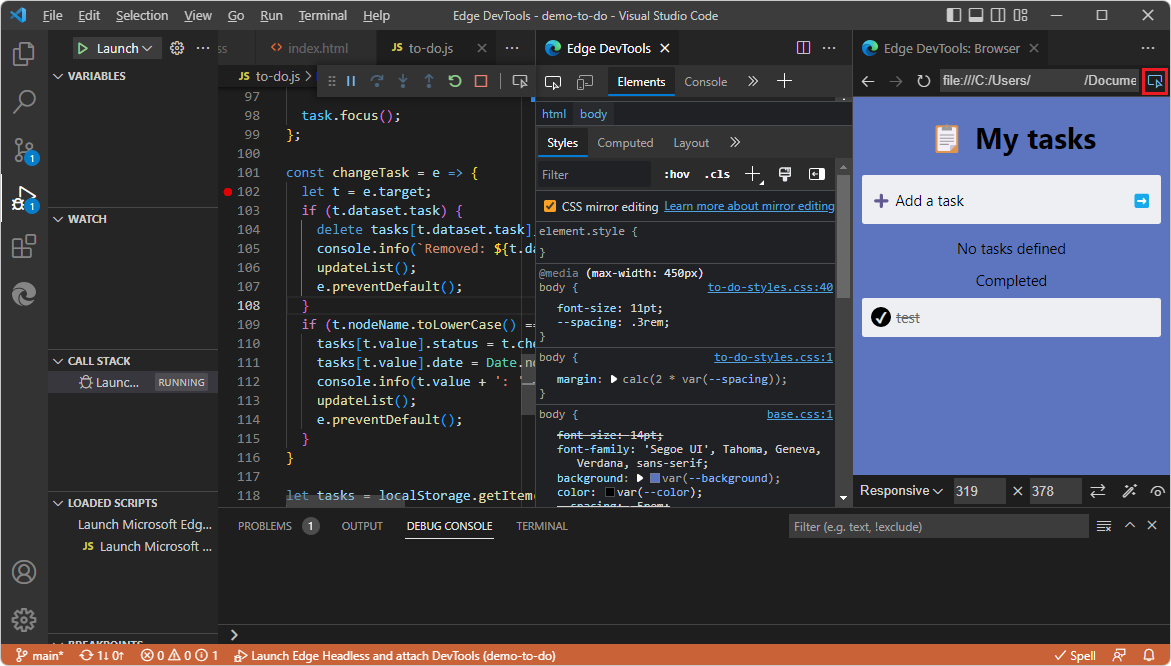Uncheck CSS mirror editing
The height and width of the screenshot is (666, 1171).
549,206
